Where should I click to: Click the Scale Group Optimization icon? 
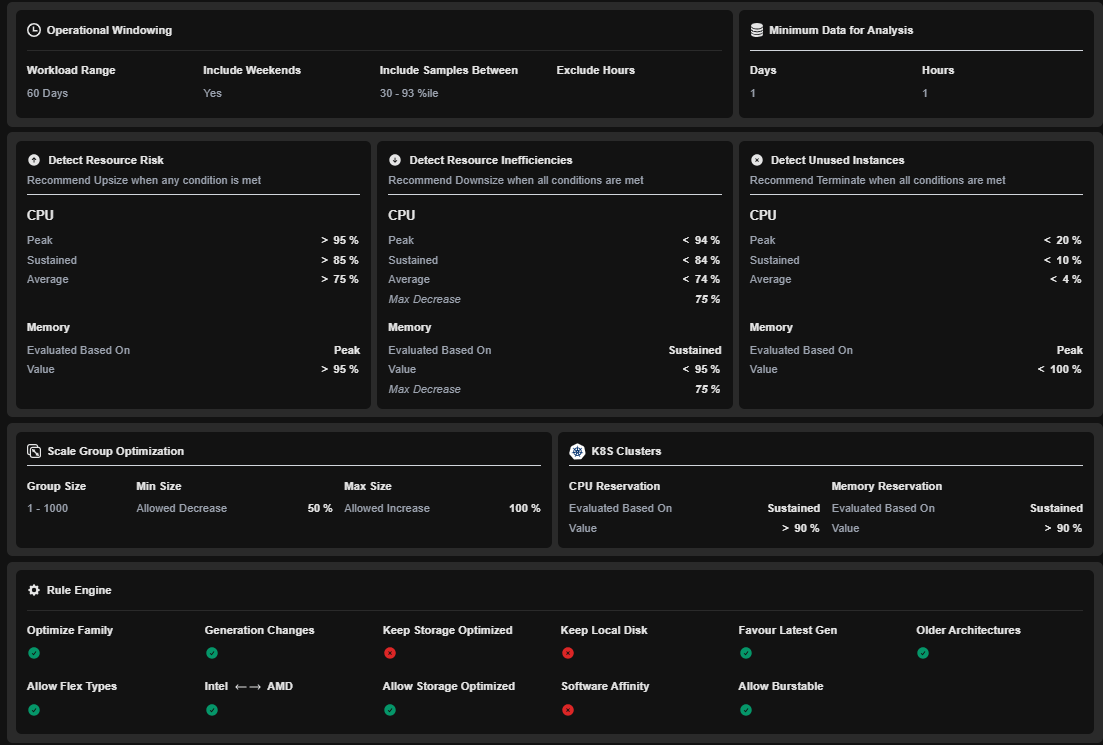pos(34,451)
